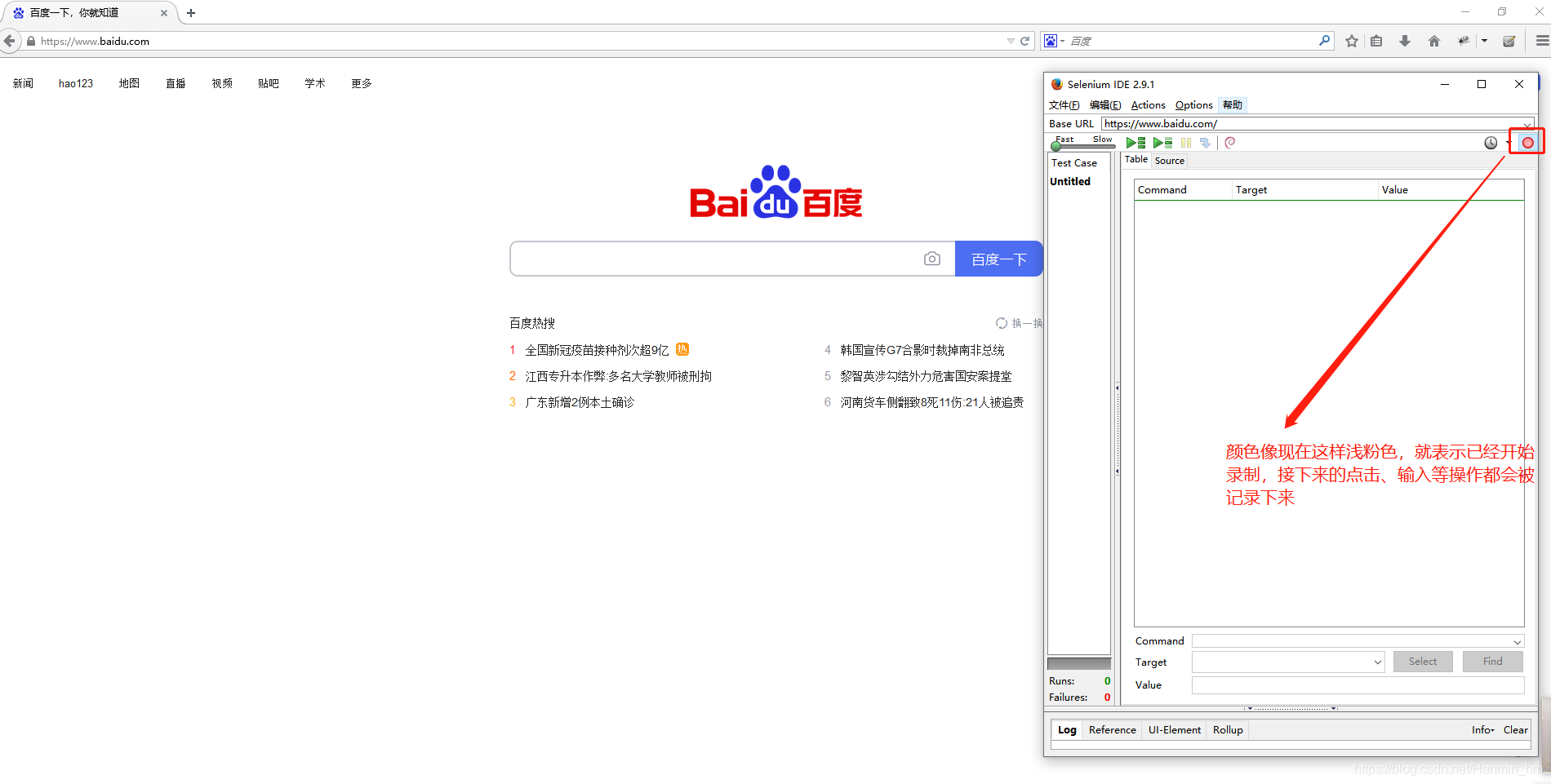Screen dimensions: 1551x784
Task: Open hot search 全国新冠疫苗接种剂次超9亿
Action: point(597,350)
